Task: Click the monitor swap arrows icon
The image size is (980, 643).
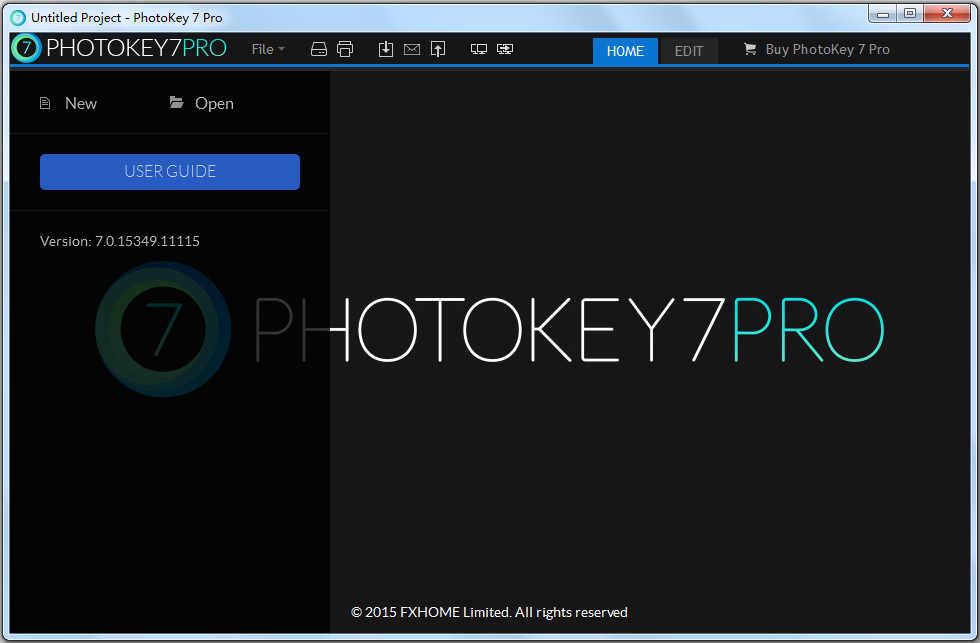Action: click(x=505, y=49)
